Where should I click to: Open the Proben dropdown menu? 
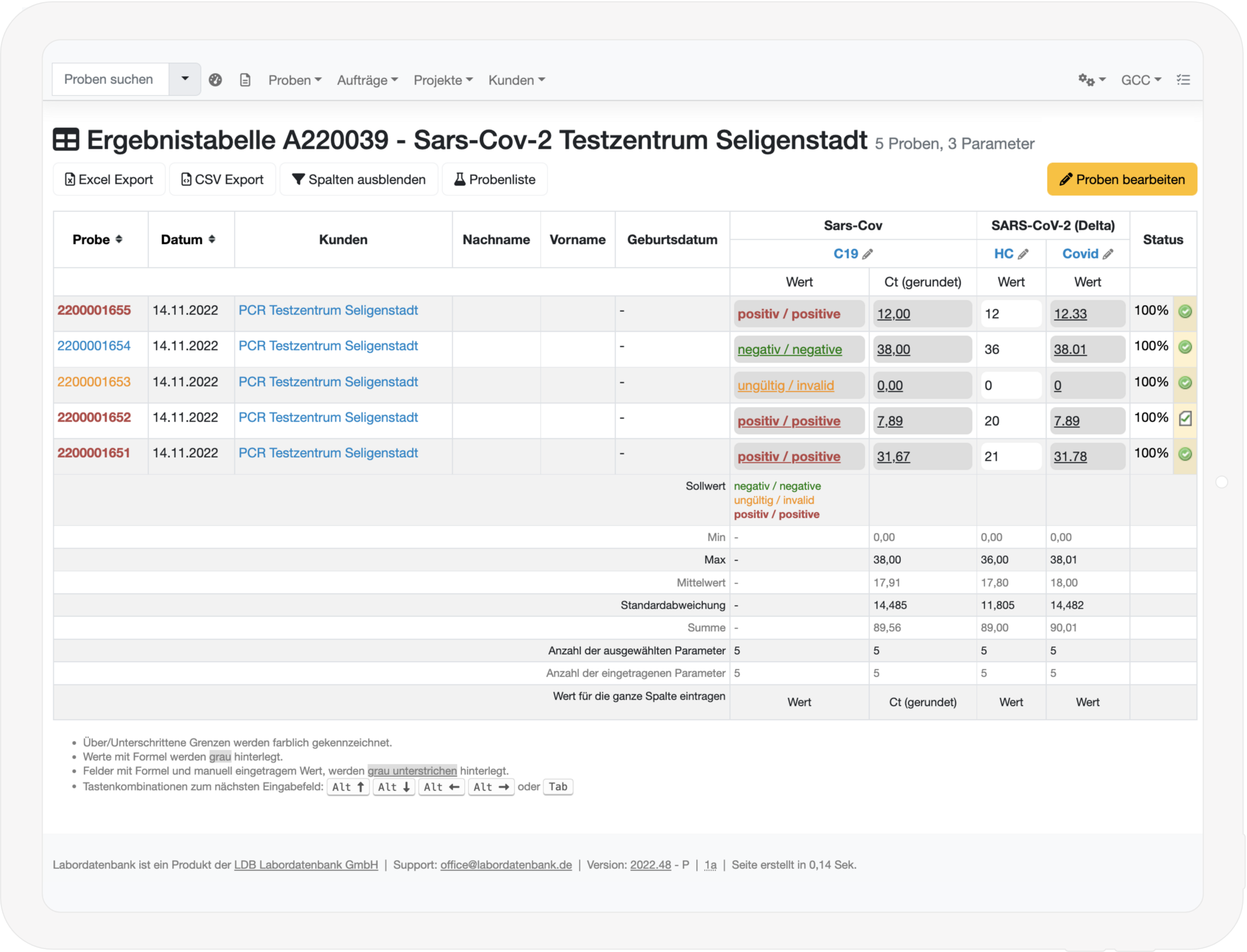(x=294, y=80)
